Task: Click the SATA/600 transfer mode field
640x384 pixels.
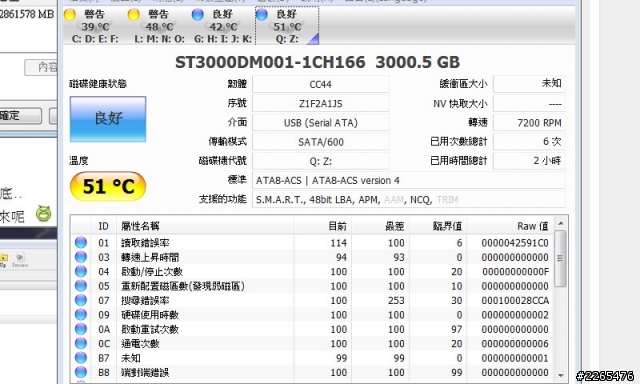Action: [321, 142]
